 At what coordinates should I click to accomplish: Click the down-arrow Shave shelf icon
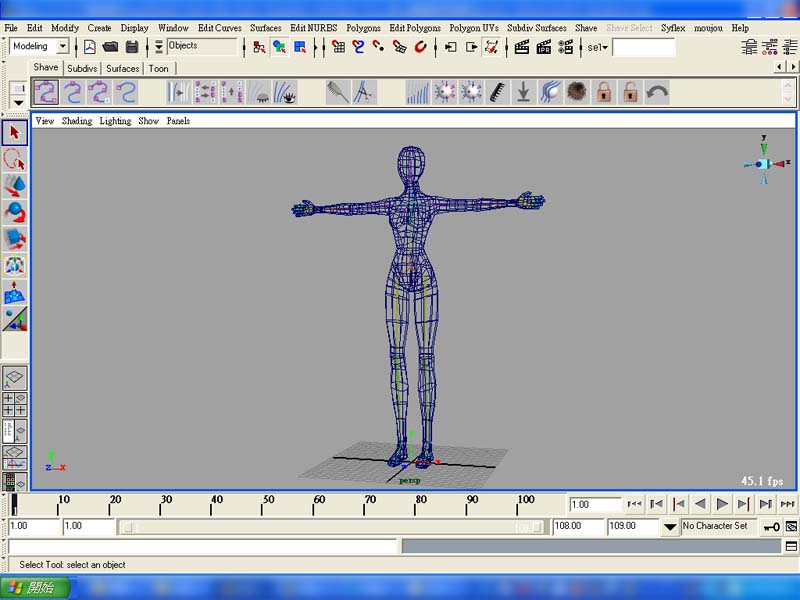click(523, 92)
